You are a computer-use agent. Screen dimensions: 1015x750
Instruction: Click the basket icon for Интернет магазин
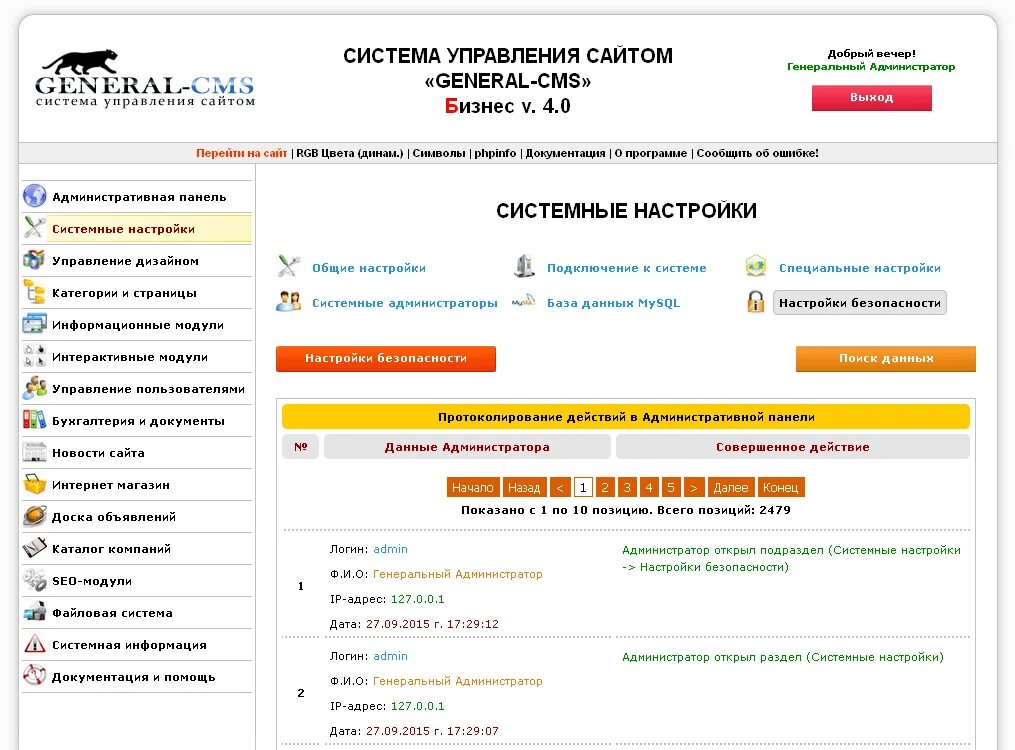[34, 483]
